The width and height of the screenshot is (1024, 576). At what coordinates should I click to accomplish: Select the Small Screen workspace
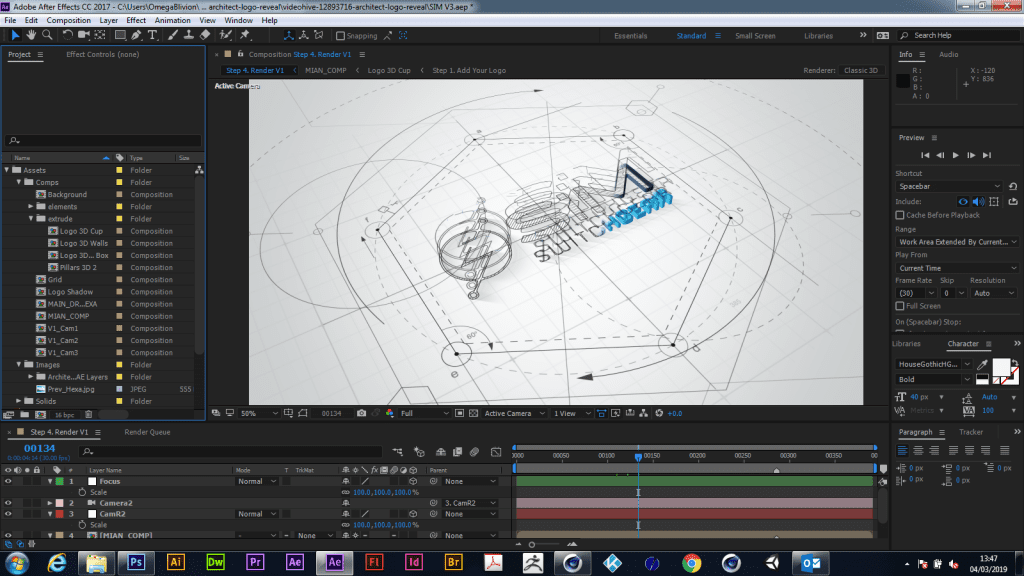pyautogui.click(x=755, y=36)
